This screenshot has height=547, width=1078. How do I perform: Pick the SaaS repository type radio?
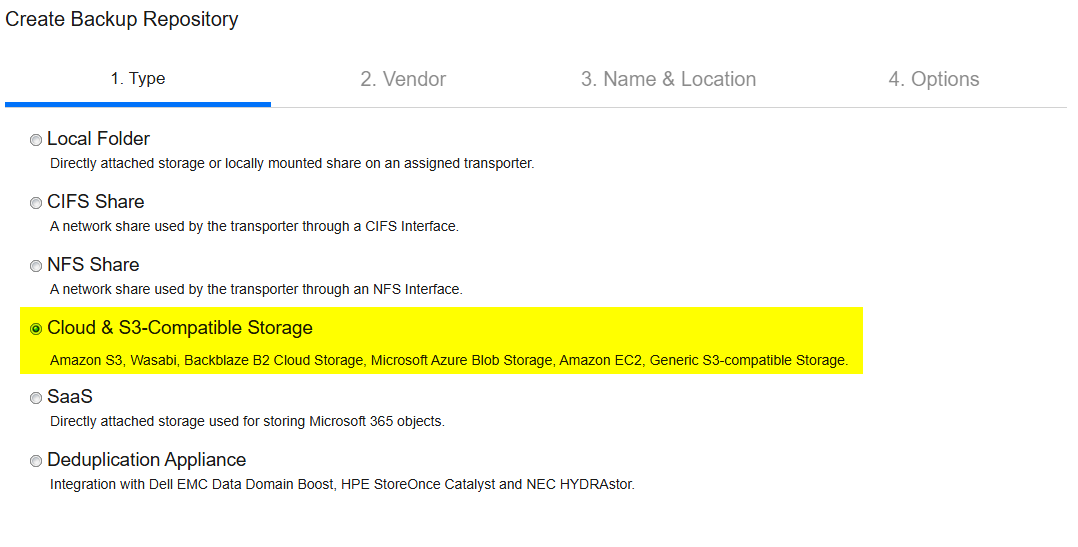(36, 399)
